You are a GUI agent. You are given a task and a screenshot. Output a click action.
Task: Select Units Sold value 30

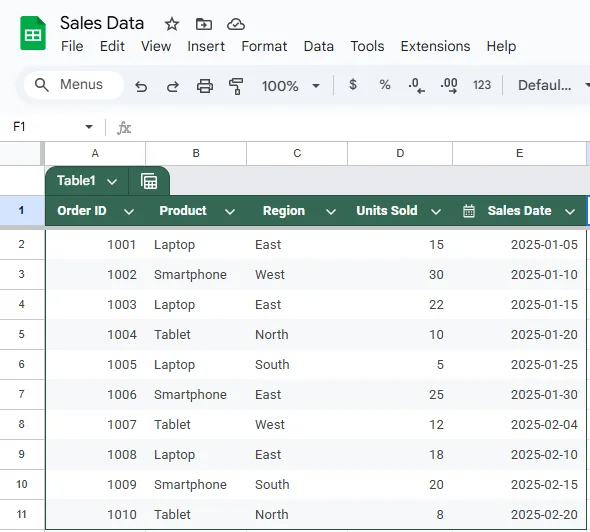pos(400,275)
